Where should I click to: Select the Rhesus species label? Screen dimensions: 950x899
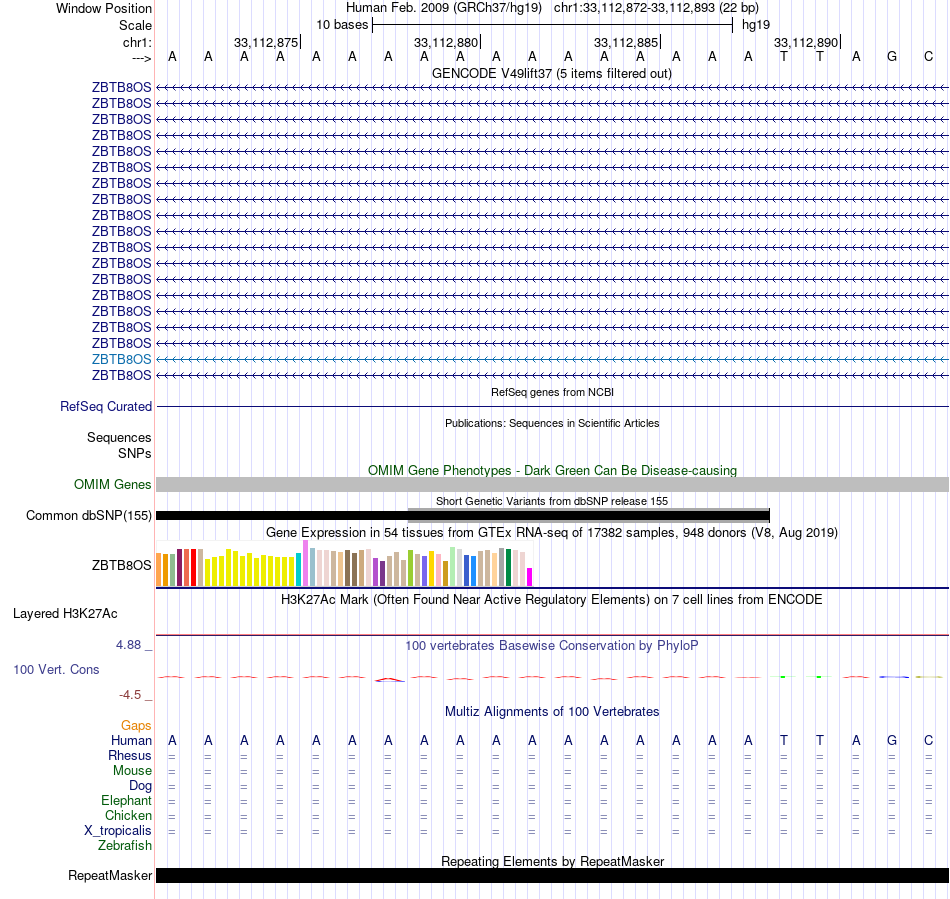[x=130, y=755]
